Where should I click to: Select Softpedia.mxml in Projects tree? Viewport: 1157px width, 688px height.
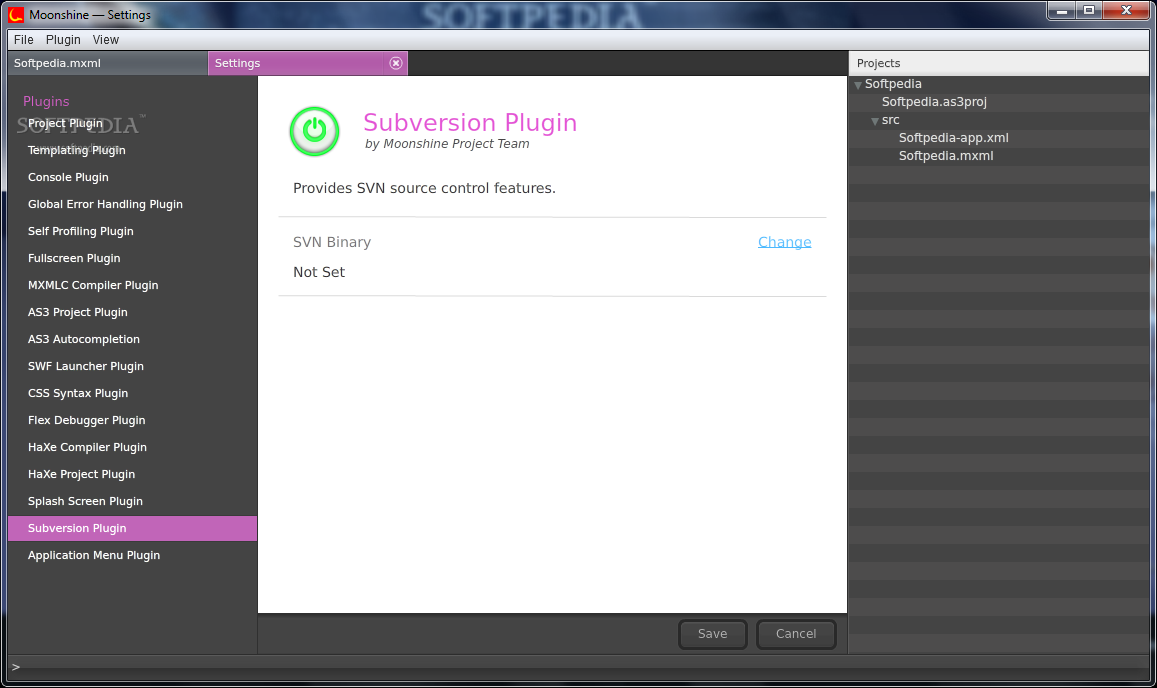coord(998,156)
